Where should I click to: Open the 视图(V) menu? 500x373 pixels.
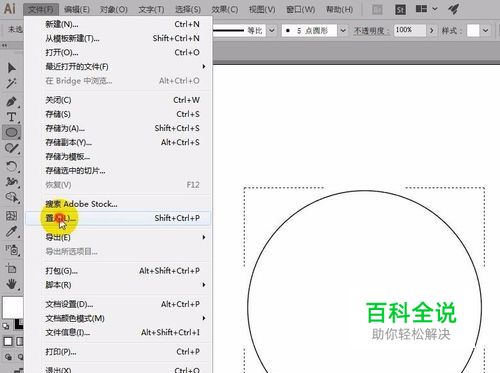coord(262,9)
